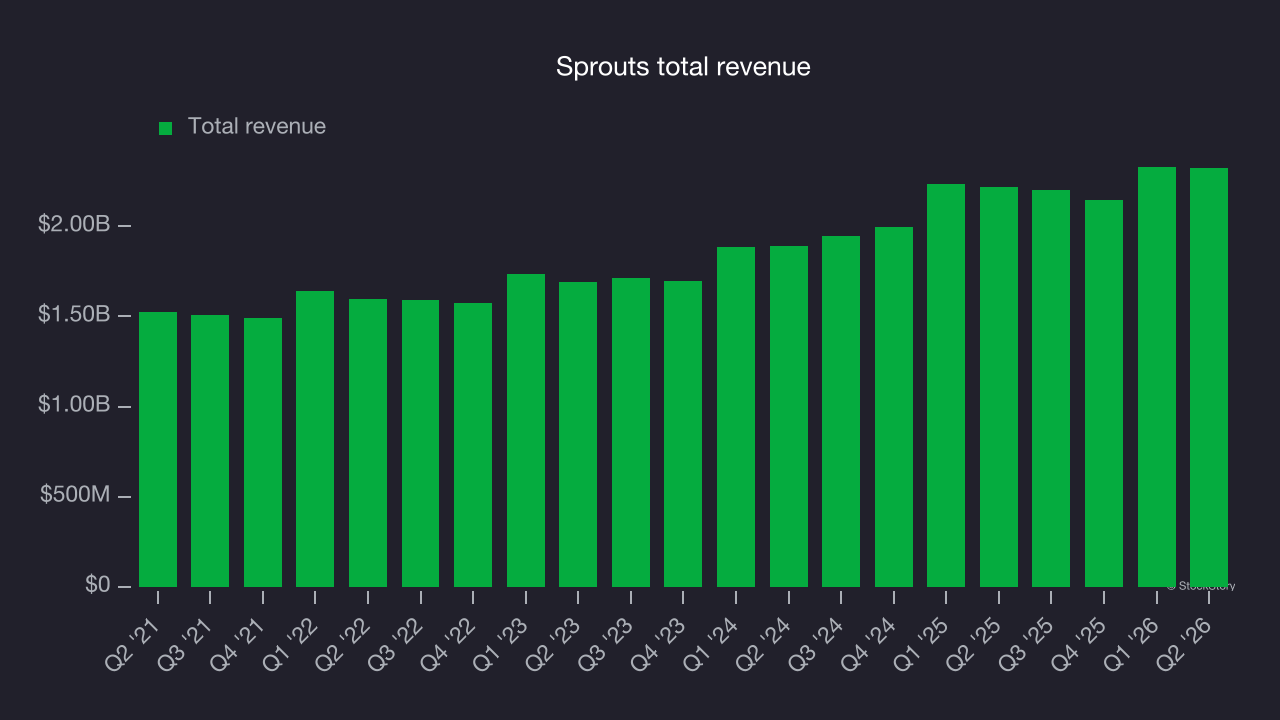Click the revenue bar for Q4 '23

coord(683,434)
